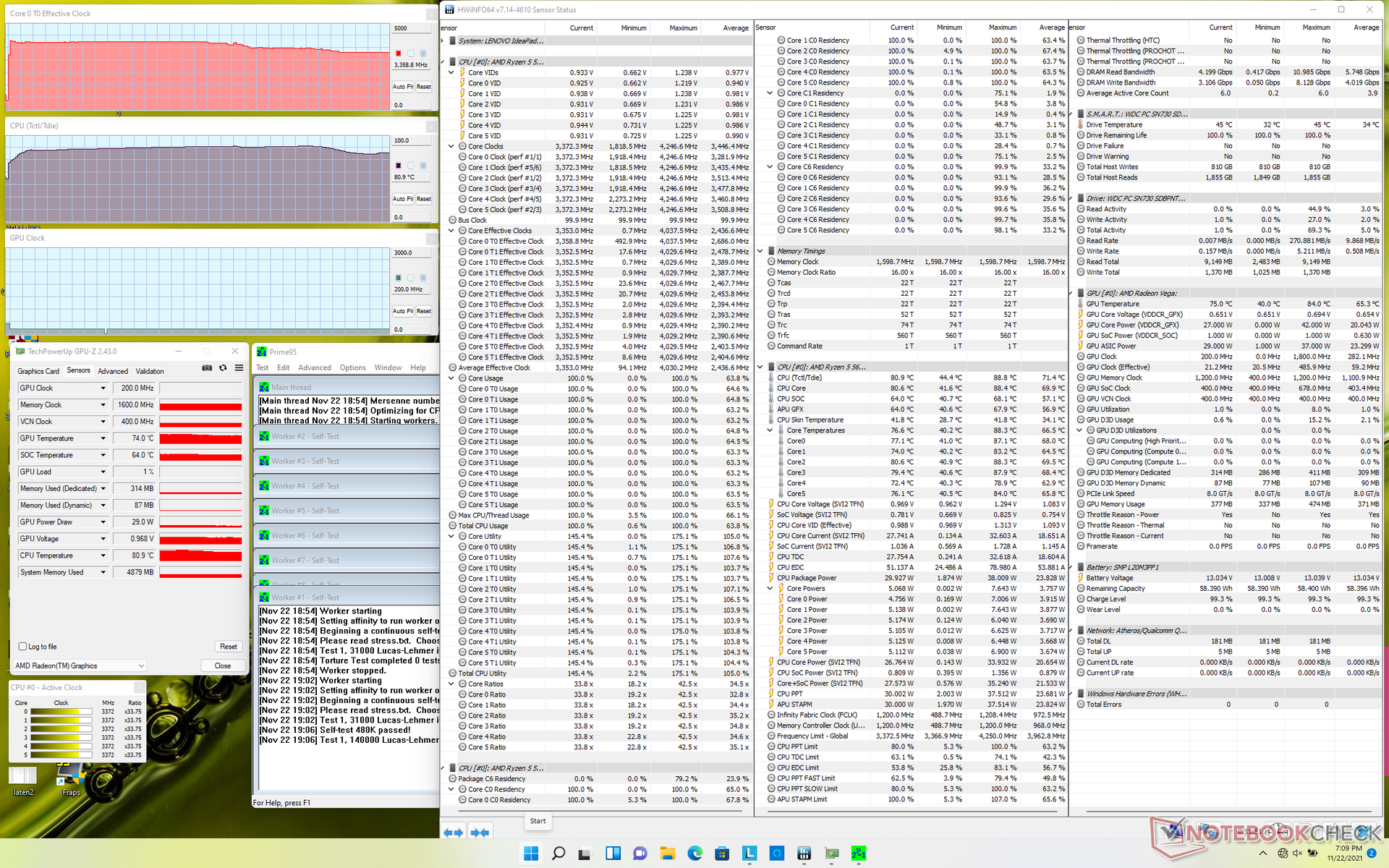
Task: Click HWiNFO expand columns arrows icon
Action: pyautogui.click(x=453, y=833)
